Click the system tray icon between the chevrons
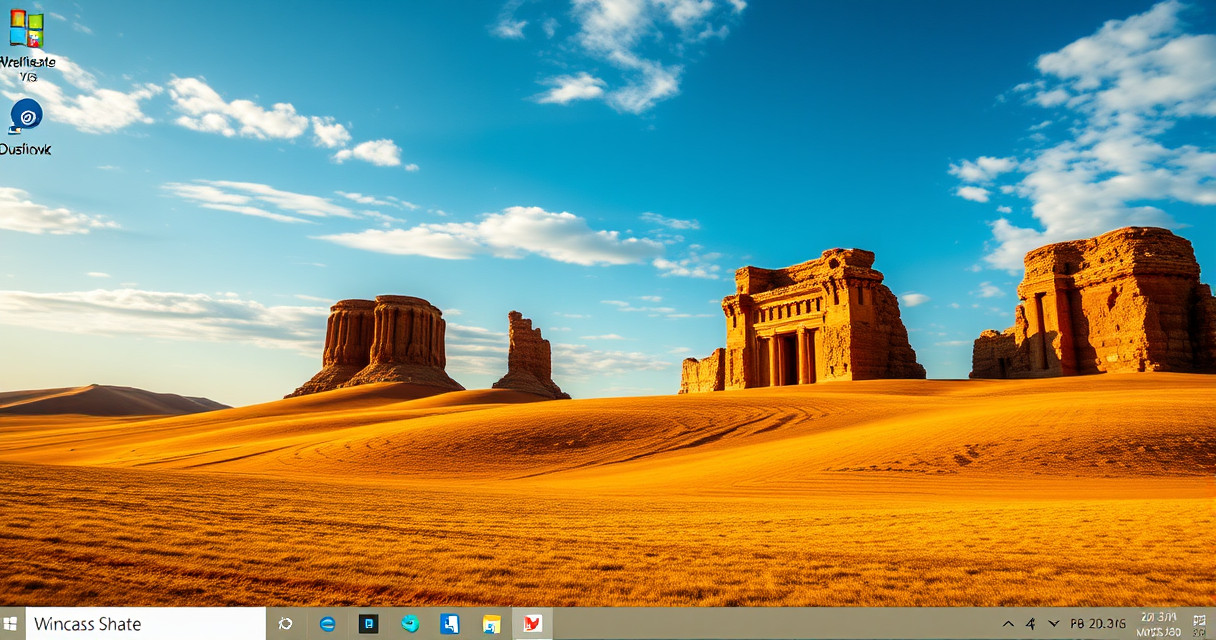1216x640 pixels. (x=1030, y=624)
